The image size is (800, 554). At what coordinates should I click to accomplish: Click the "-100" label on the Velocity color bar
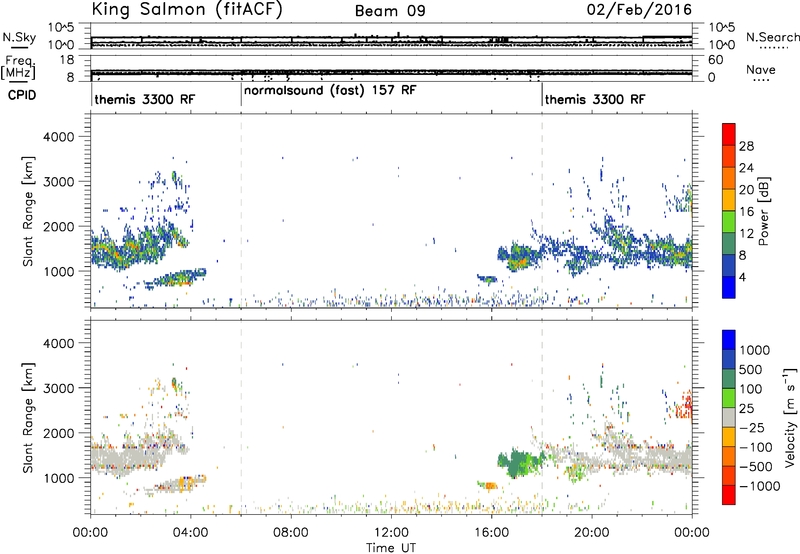756,447
